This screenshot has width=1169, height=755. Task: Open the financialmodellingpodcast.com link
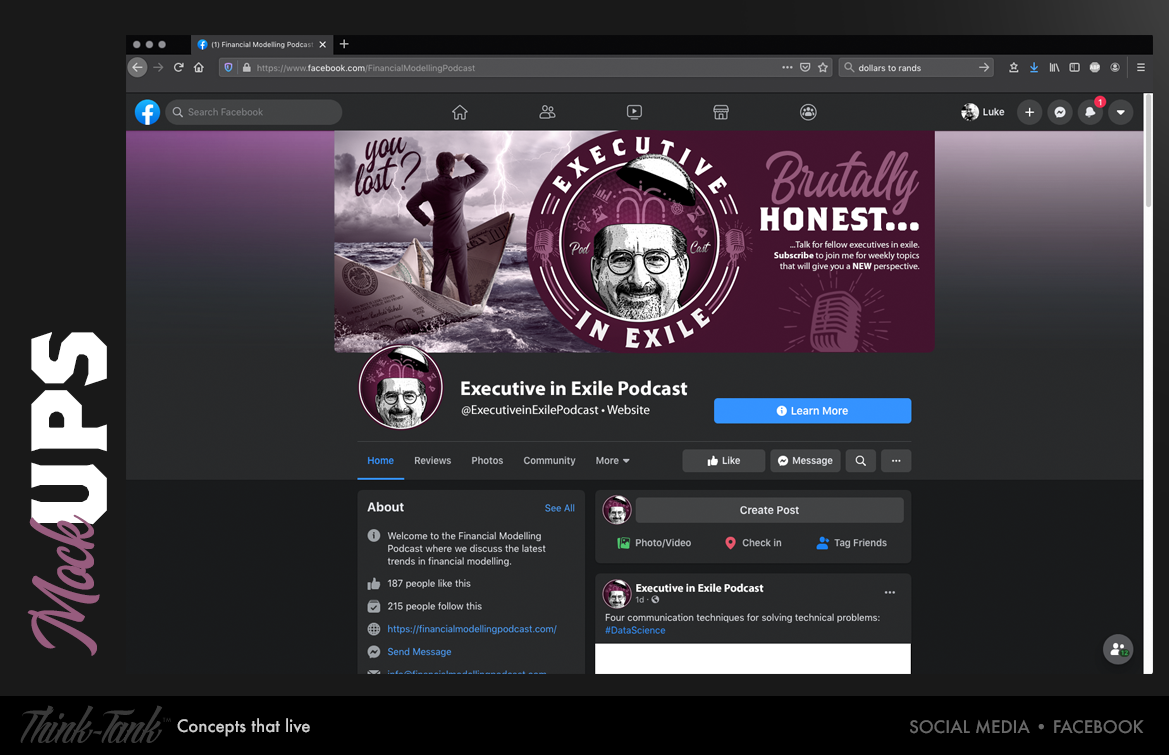pos(472,629)
